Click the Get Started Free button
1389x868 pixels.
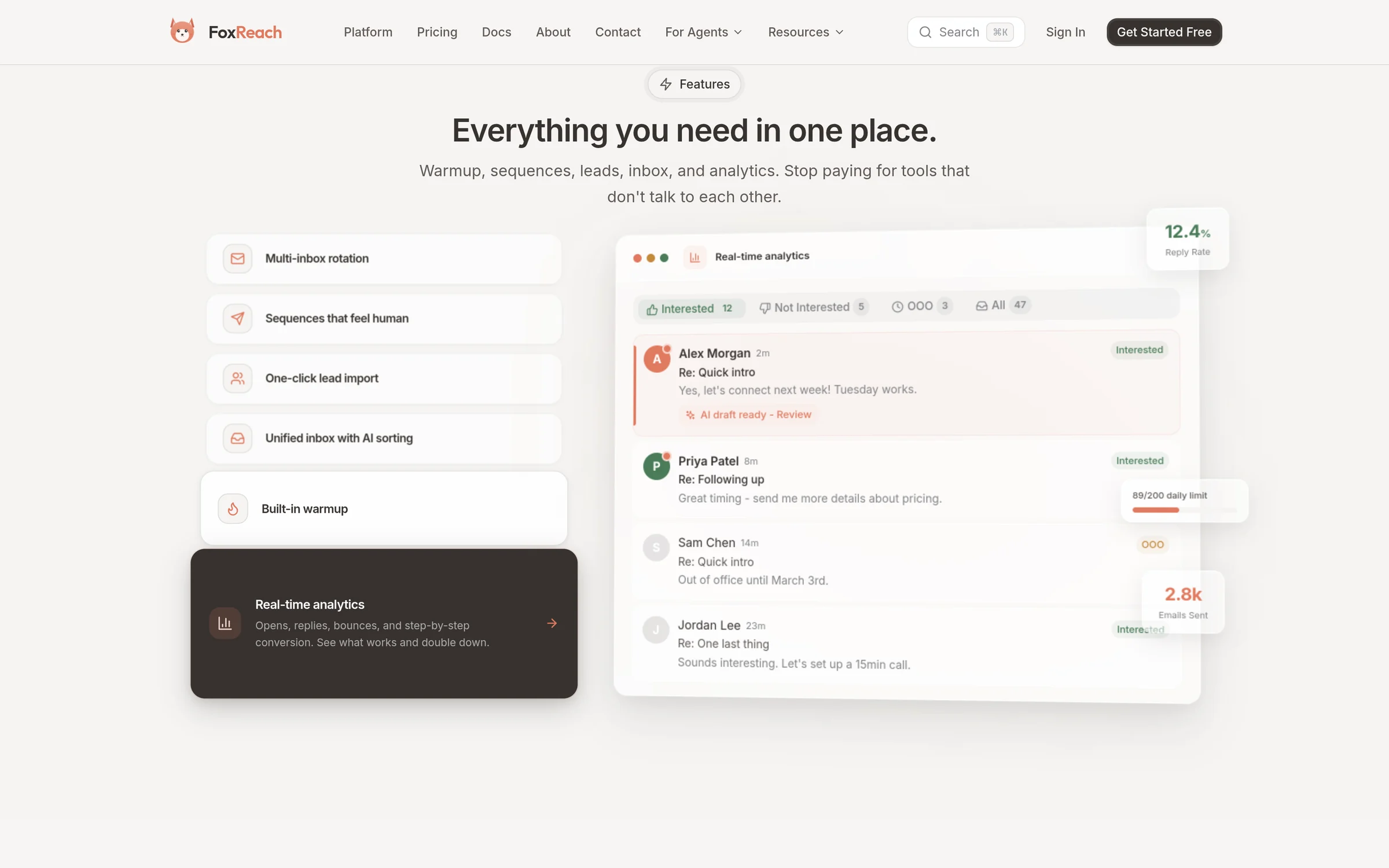tap(1164, 32)
